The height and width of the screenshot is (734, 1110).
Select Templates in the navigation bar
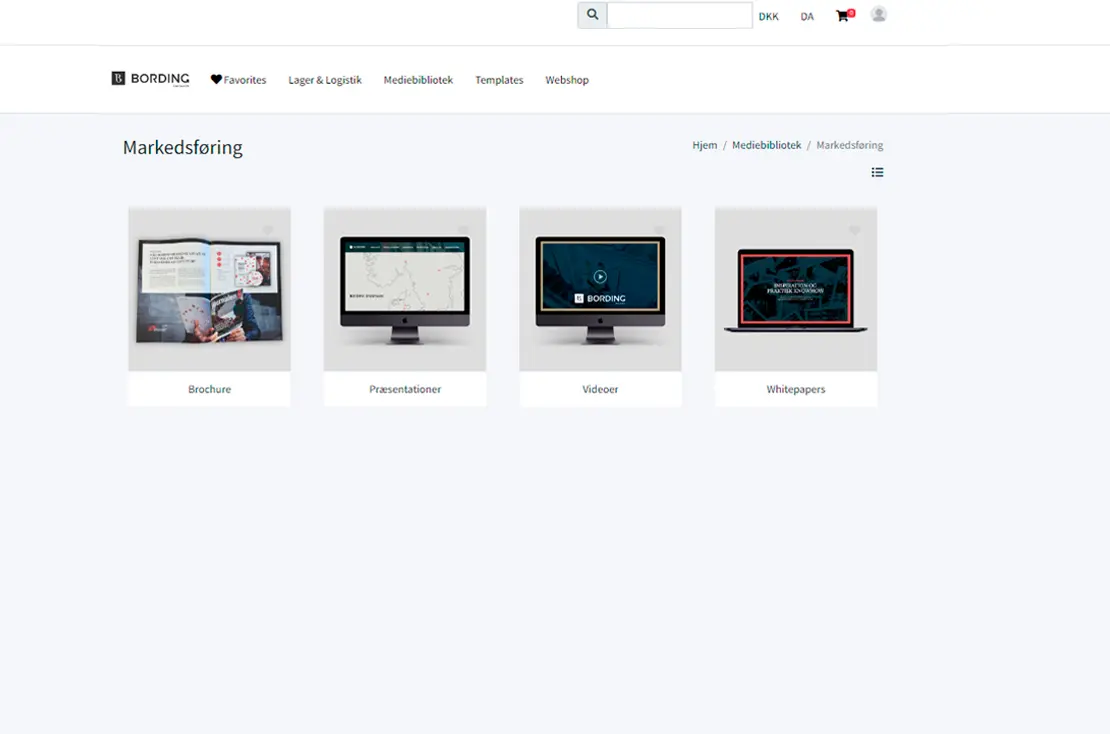499,79
